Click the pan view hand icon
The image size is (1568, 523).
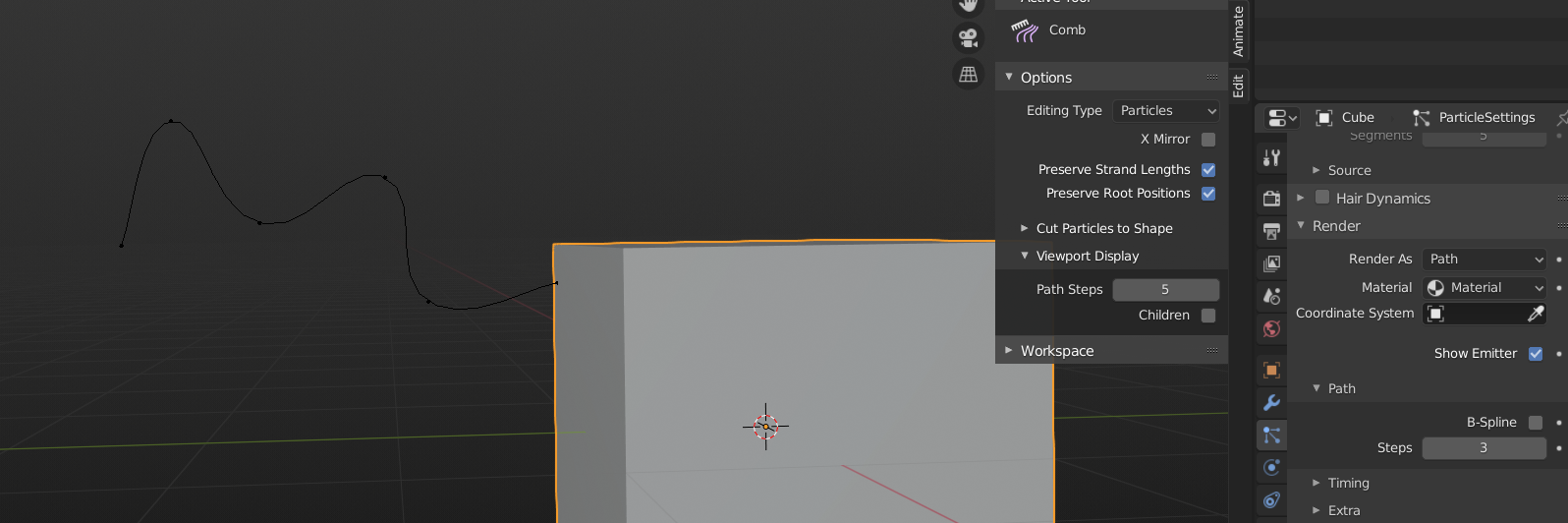[x=969, y=6]
